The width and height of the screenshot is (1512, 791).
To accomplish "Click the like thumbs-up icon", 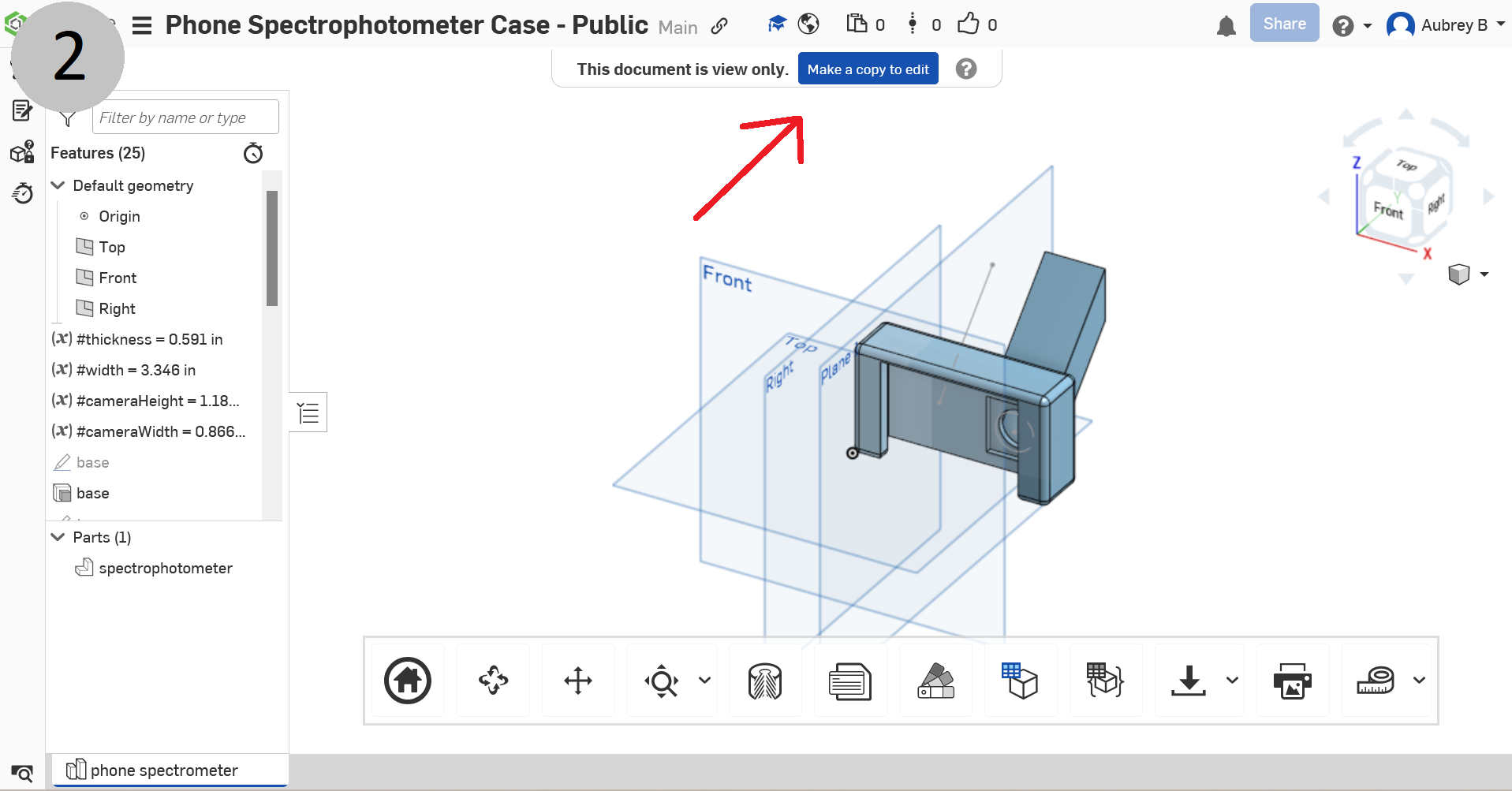I will click(968, 24).
